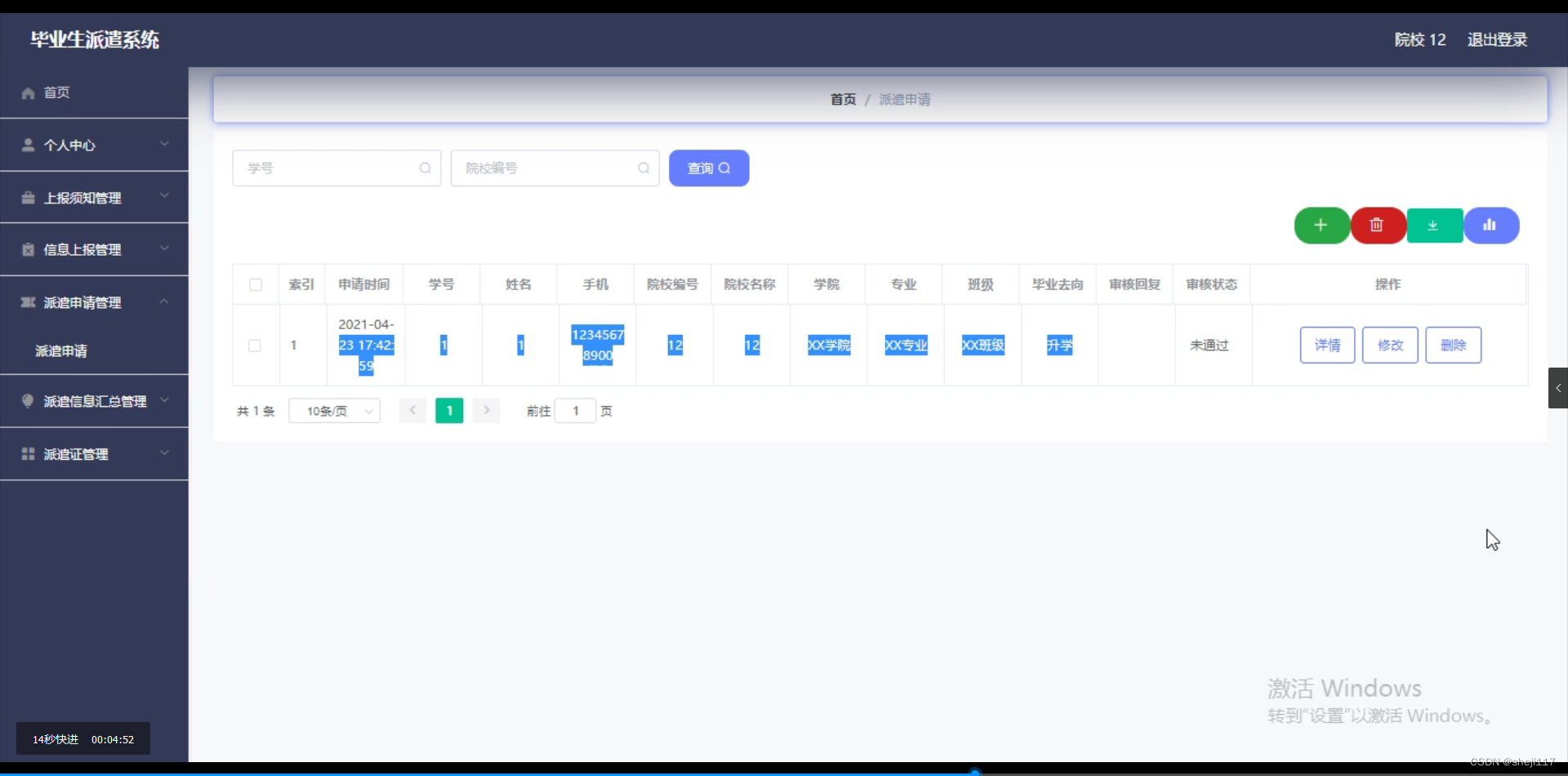
Task: Open statistics via the blue bar chart icon
Action: 1491,225
